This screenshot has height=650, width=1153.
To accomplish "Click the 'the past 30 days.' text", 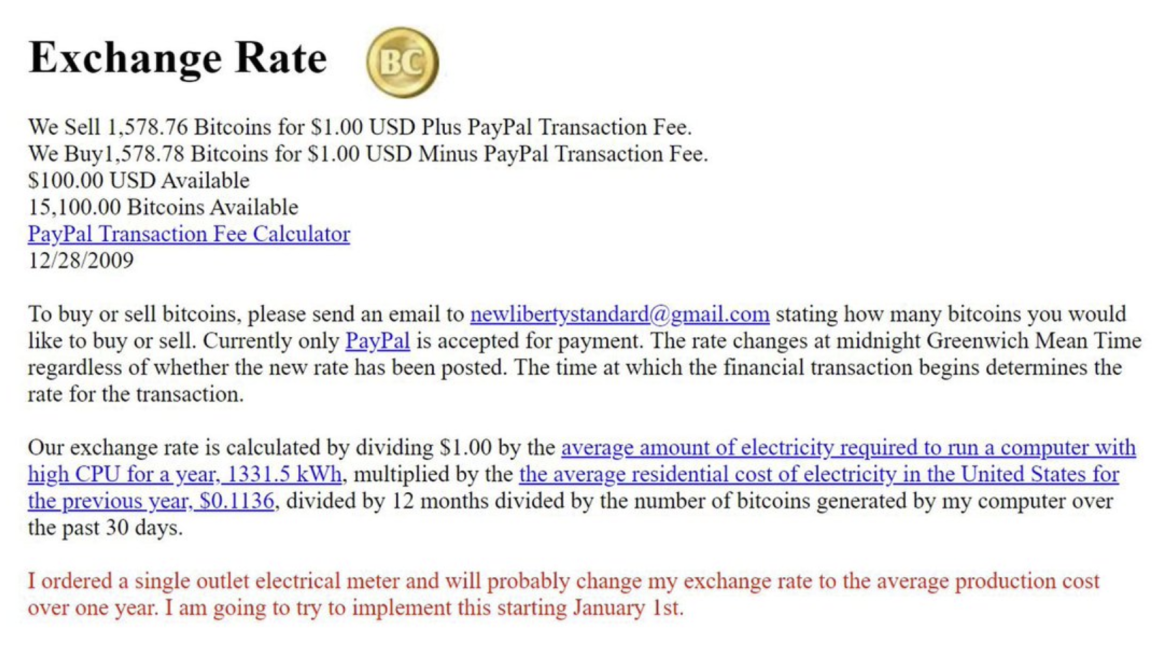I will (x=105, y=528).
